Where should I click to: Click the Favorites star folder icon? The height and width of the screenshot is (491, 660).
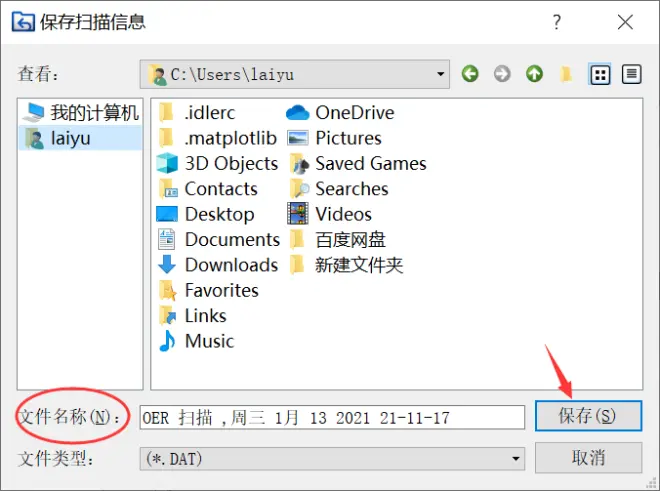[x=168, y=290]
